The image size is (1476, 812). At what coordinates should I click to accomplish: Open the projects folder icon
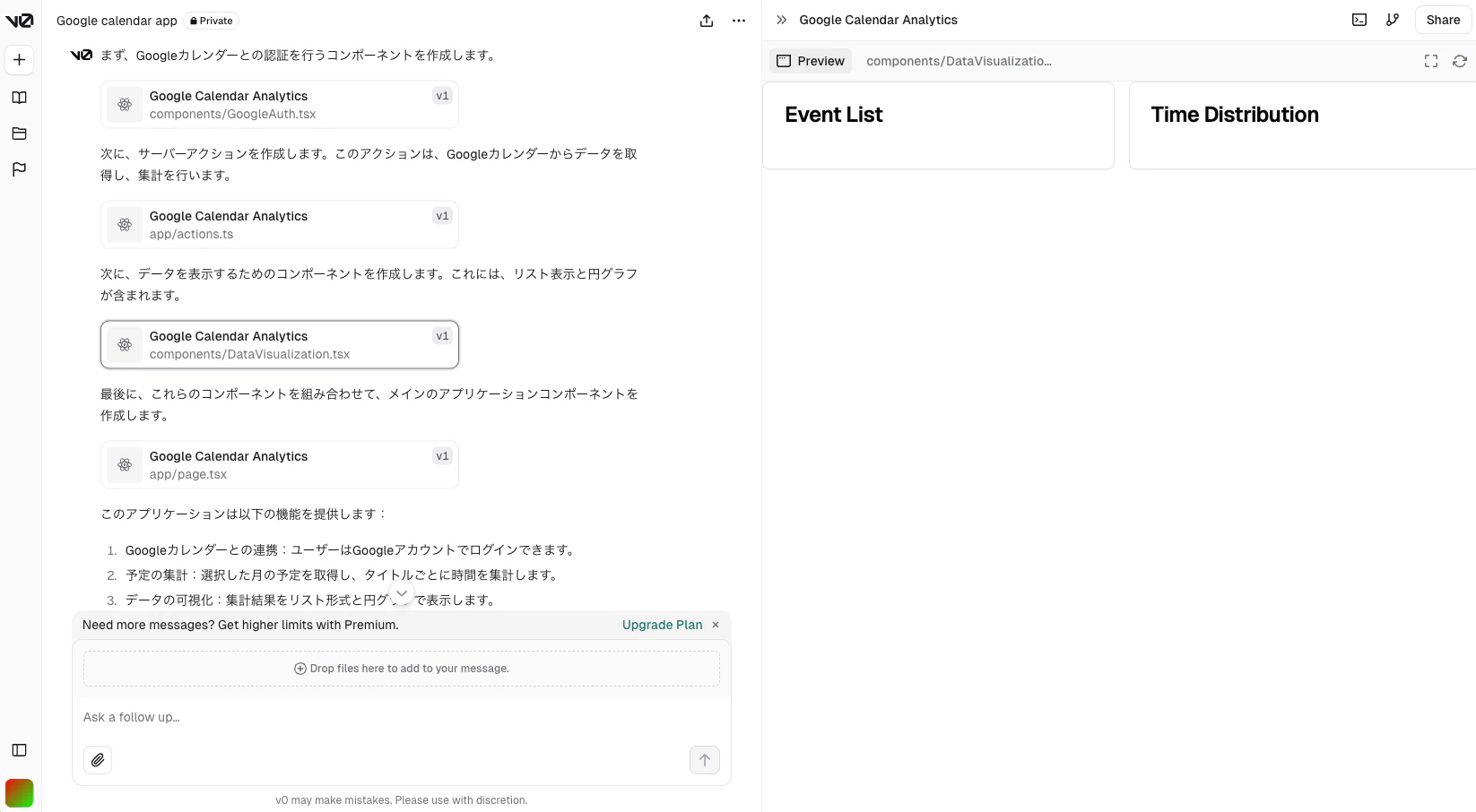pyautogui.click(x=19, y=134)
